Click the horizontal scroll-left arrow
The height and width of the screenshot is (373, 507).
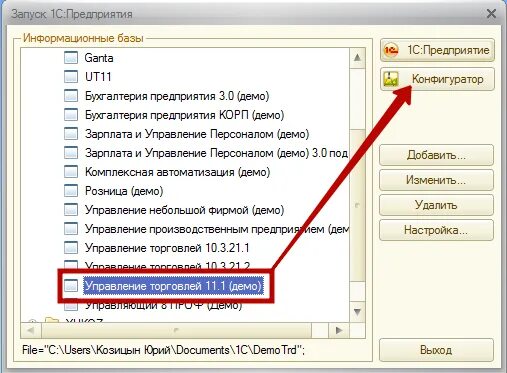click(31, 330)
